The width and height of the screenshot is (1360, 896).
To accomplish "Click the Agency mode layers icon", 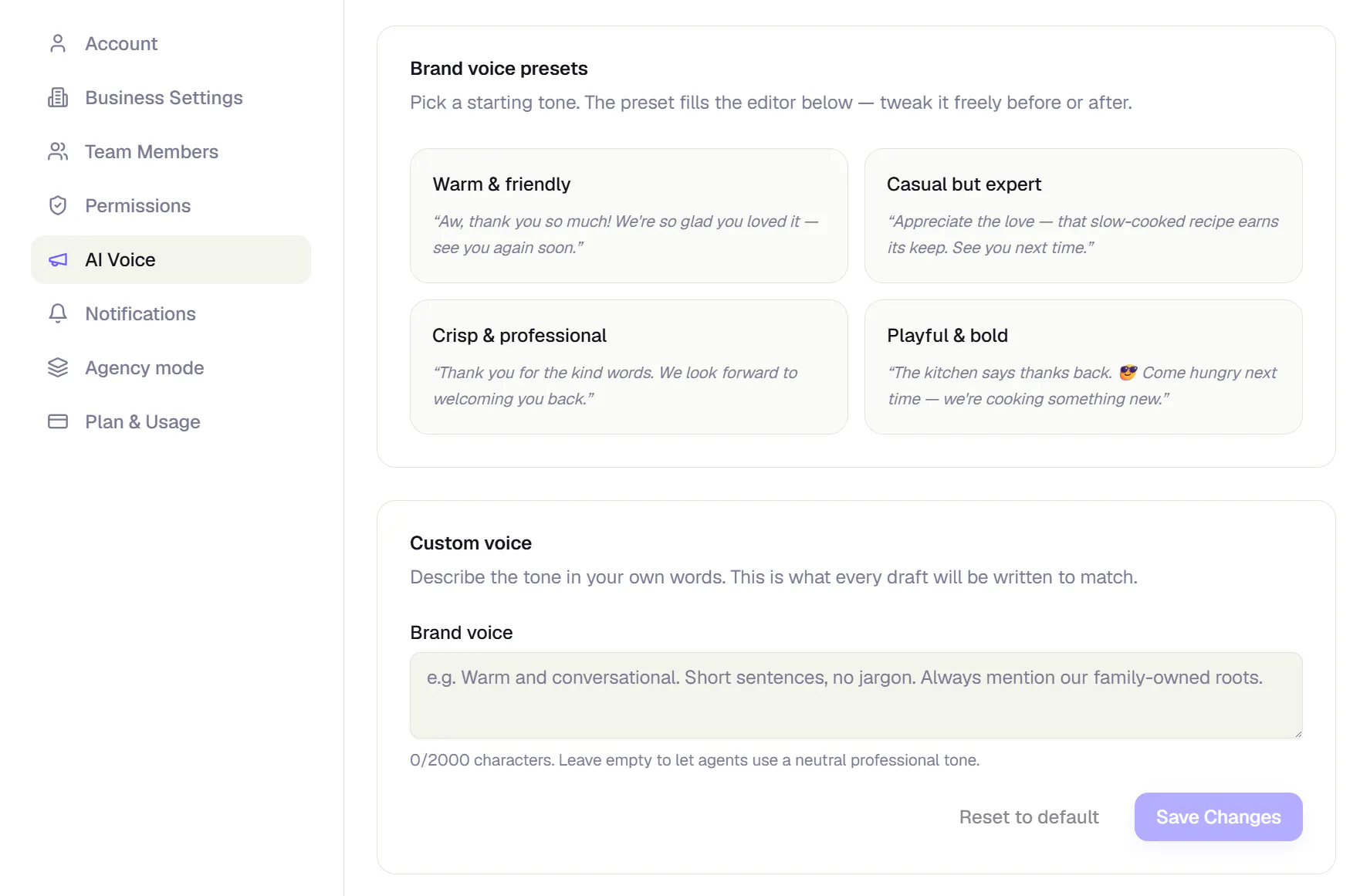I will (58, 367).
